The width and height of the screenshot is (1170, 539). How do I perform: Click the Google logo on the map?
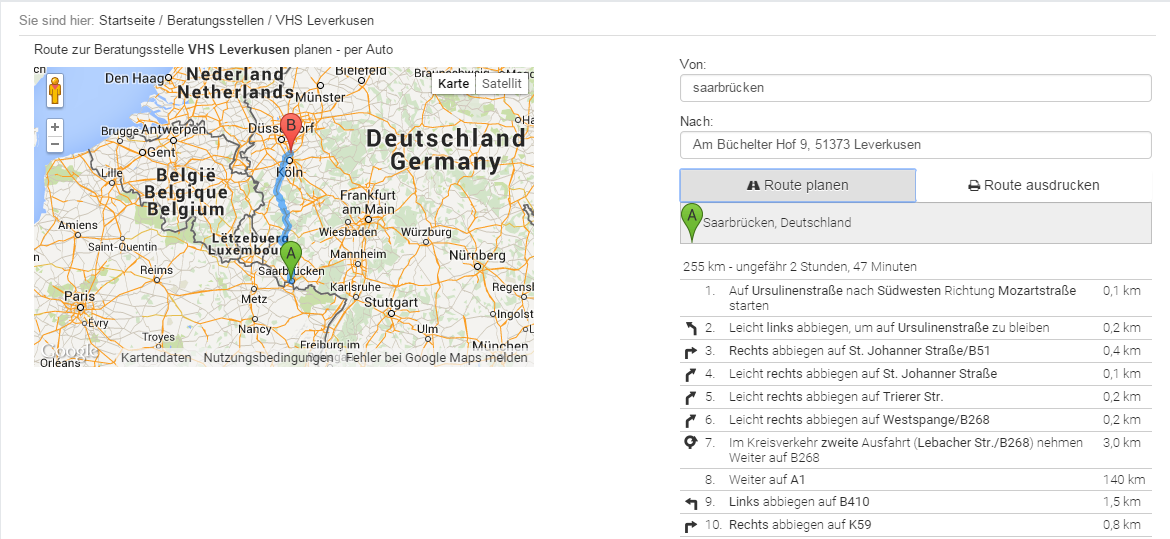point(69,351)
